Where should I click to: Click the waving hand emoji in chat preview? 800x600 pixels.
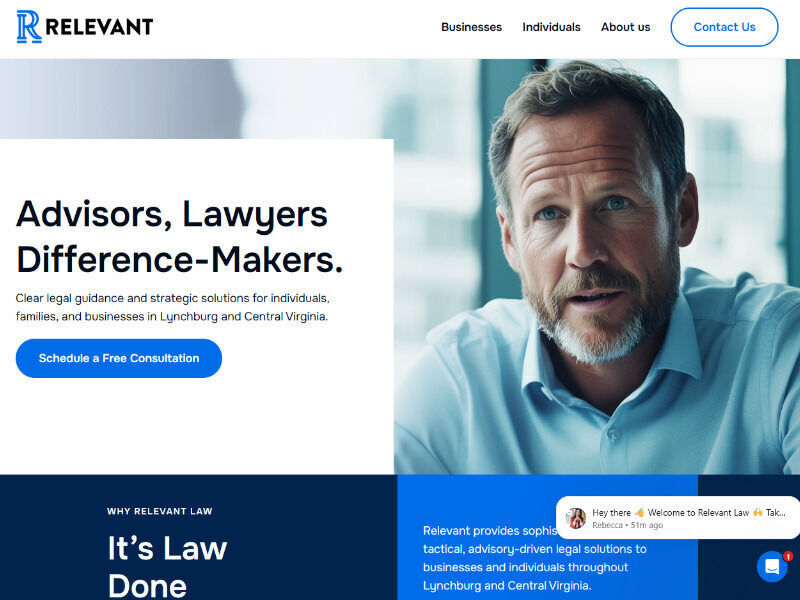[x=639, y=512]
